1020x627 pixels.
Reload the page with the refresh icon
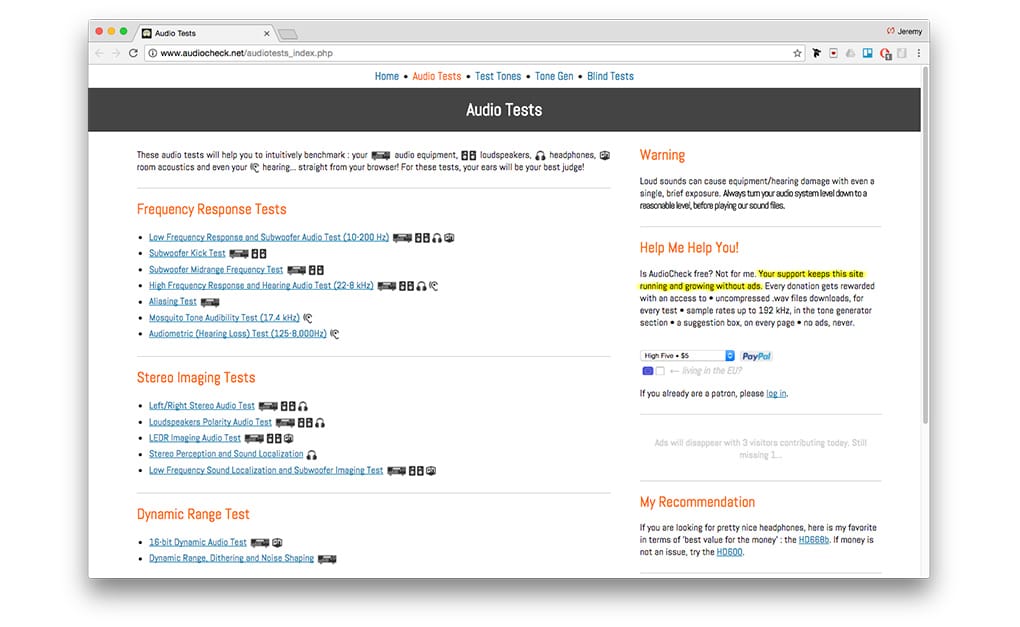133,53
